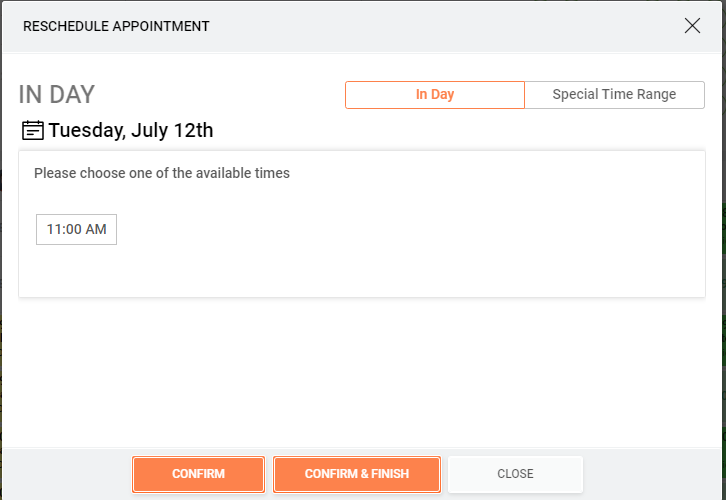Image resolution: width=726 pixels, height=500 pixels.
Task: Click the CONFIRM button
Action: [198, 474]
